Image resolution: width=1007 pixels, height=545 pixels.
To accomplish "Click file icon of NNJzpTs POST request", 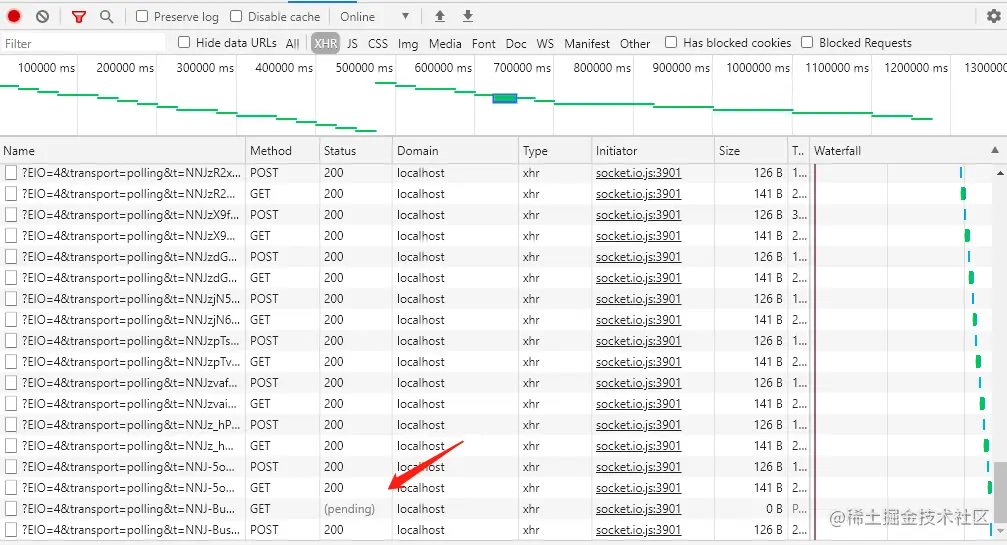I will pos(11,341).
